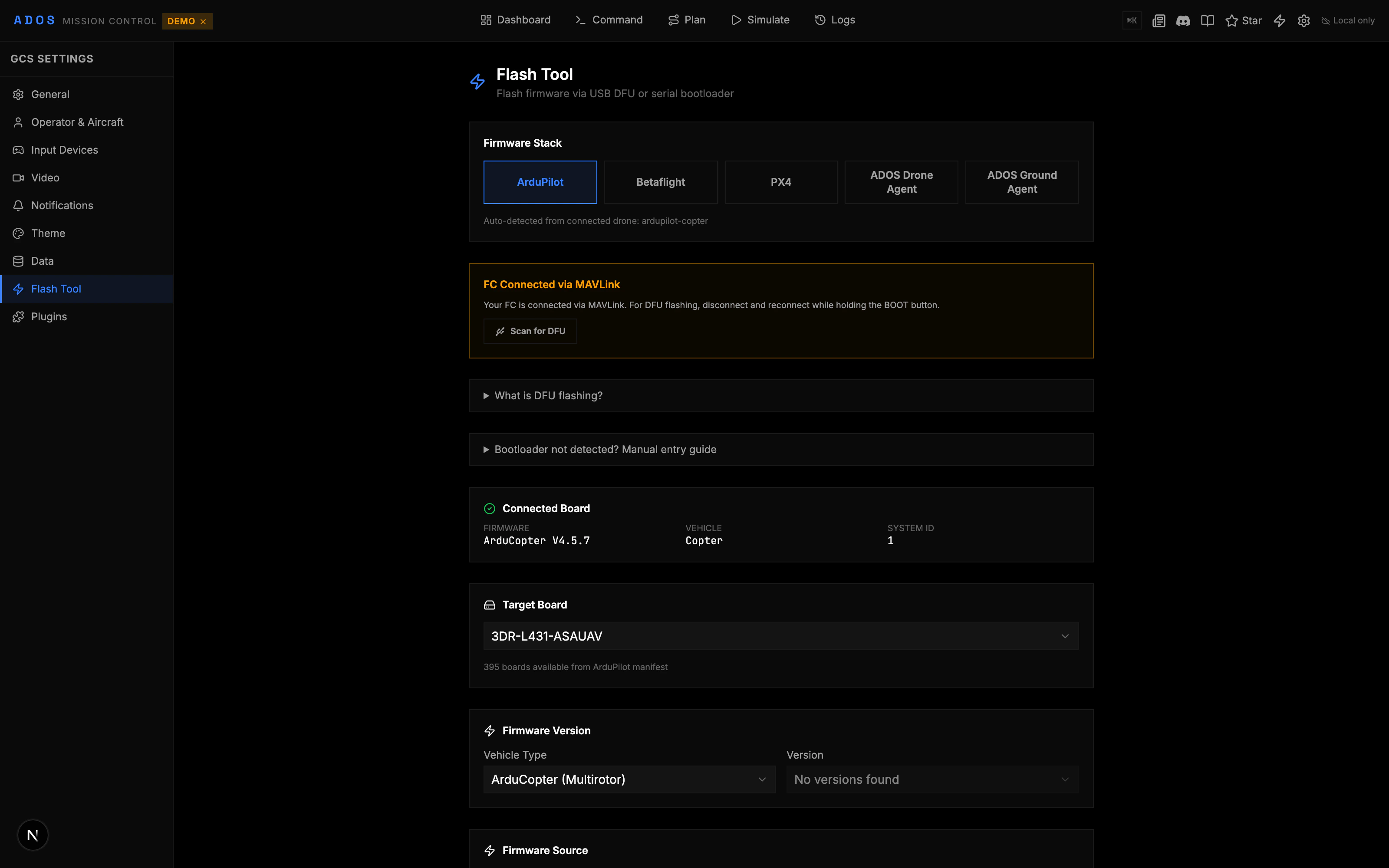
Task: Open General settings in the sidebar
Action: click(x=87, y=94)
